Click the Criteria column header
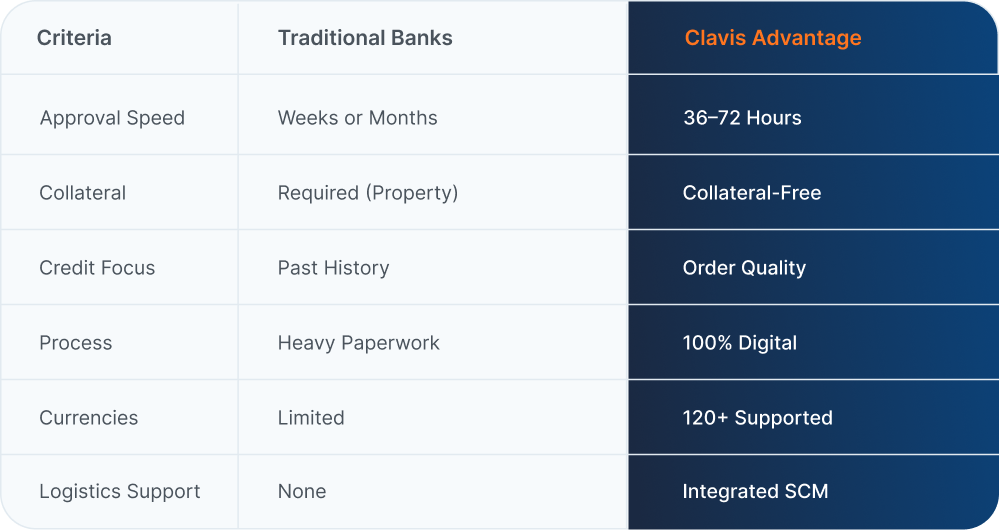The image size is (999, 530). click(74, 38)
